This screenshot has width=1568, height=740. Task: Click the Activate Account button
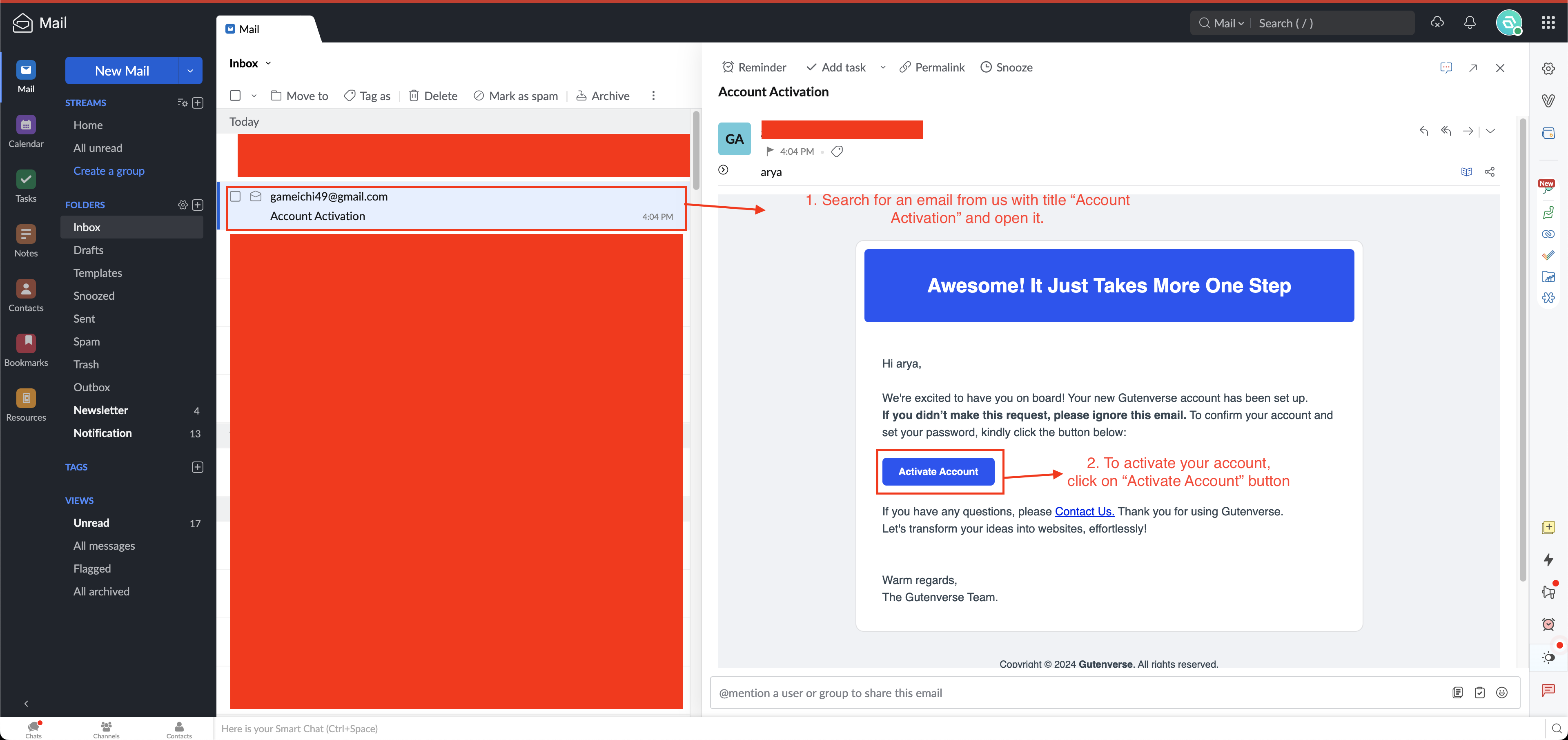point(938,472)
